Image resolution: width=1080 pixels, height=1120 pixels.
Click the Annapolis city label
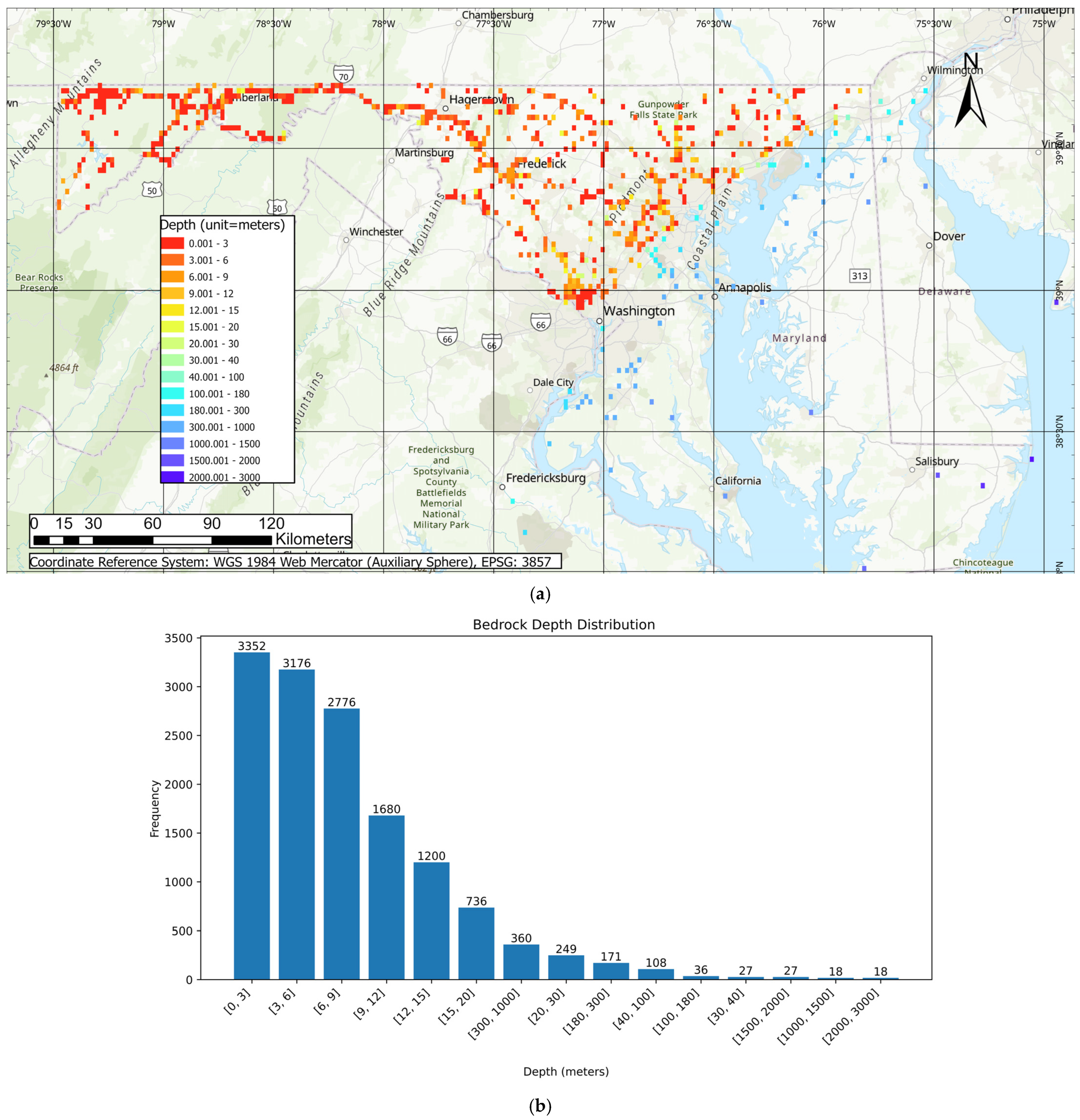click(x=744, y=288)
